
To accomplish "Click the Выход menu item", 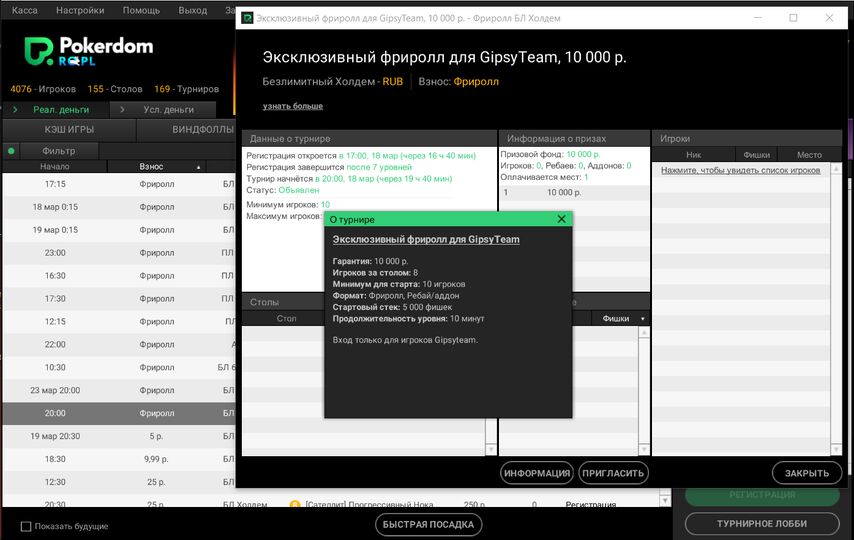I will coord(193,10).
